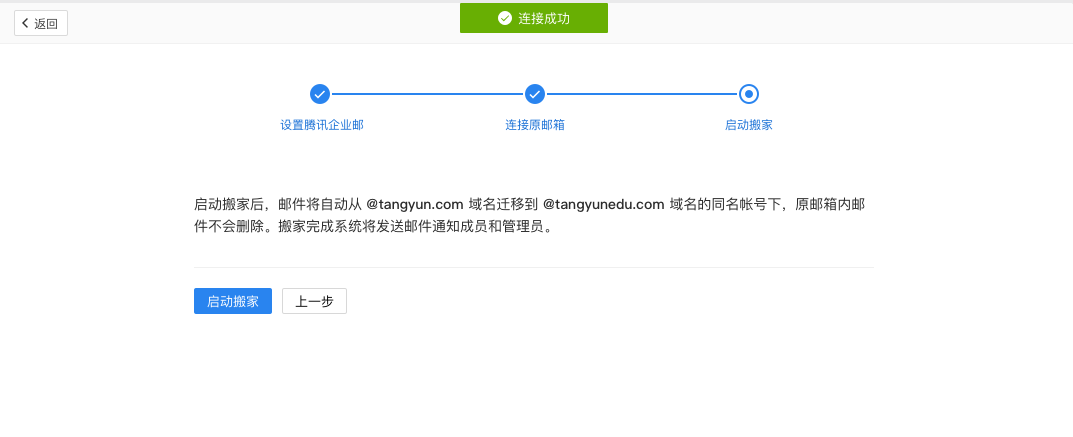The image size is (1073, 437).
Task: Click the 连接成功 green notification banner
Action: tap(534, 18)
